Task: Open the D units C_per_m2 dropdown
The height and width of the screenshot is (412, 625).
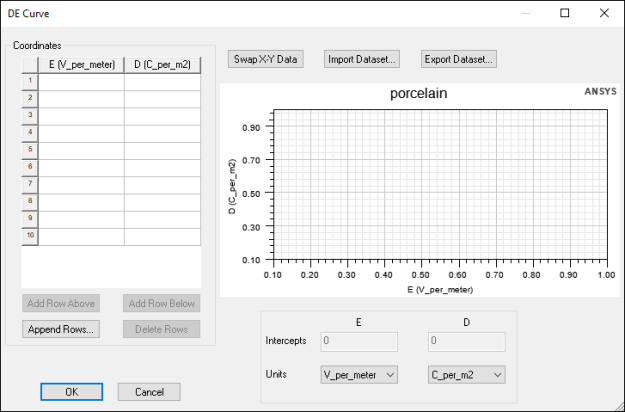Action: coord(466,375)
